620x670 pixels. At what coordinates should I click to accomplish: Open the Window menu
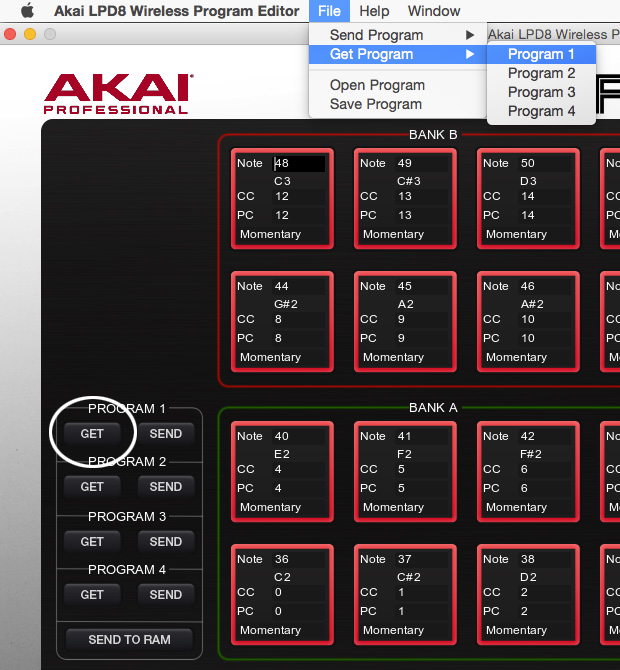tap(434, 11)
